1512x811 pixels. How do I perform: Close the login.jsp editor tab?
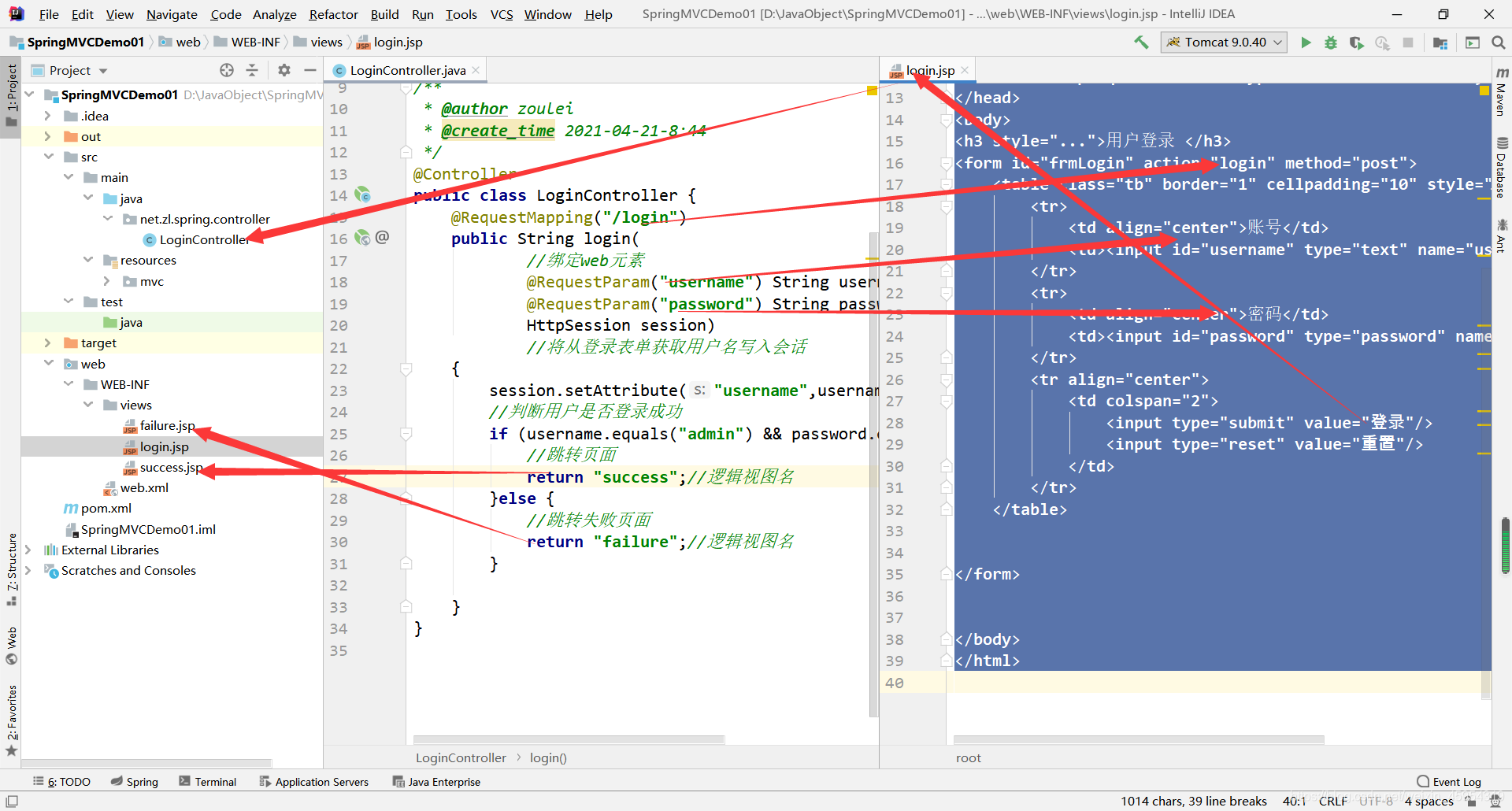[965, 70]
